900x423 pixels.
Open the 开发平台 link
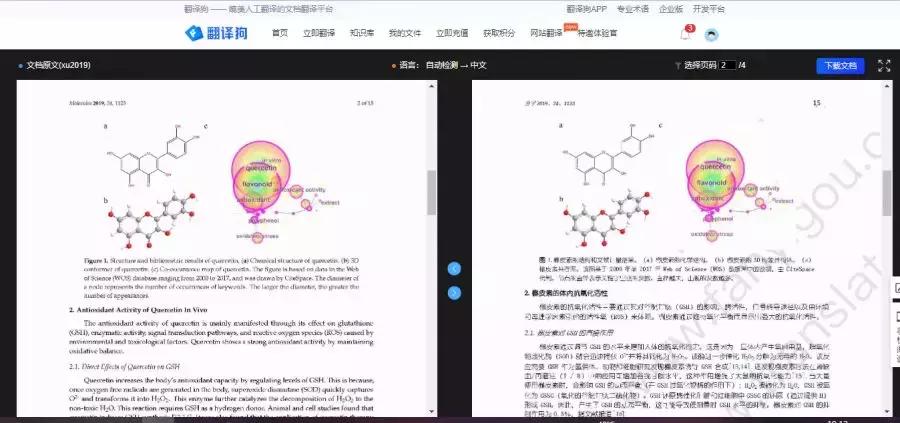coord(709,9)
